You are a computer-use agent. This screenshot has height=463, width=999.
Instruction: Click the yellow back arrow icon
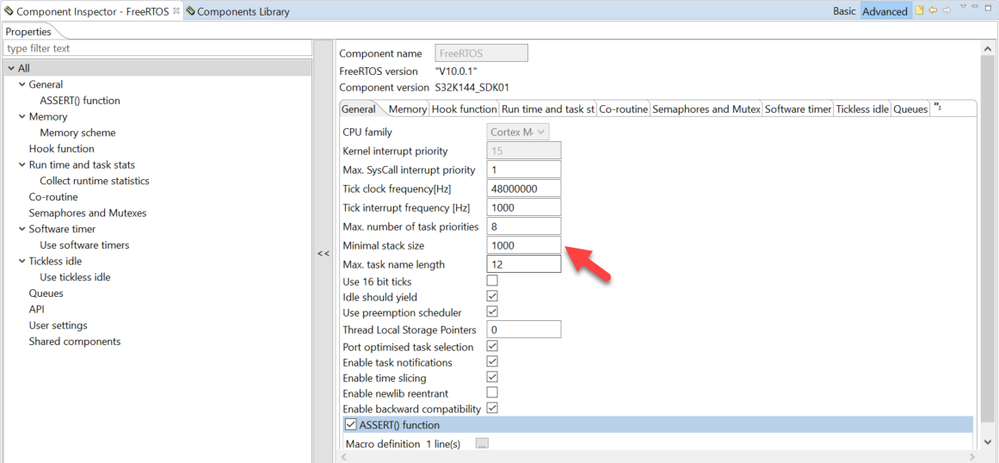tap(933, 11)
